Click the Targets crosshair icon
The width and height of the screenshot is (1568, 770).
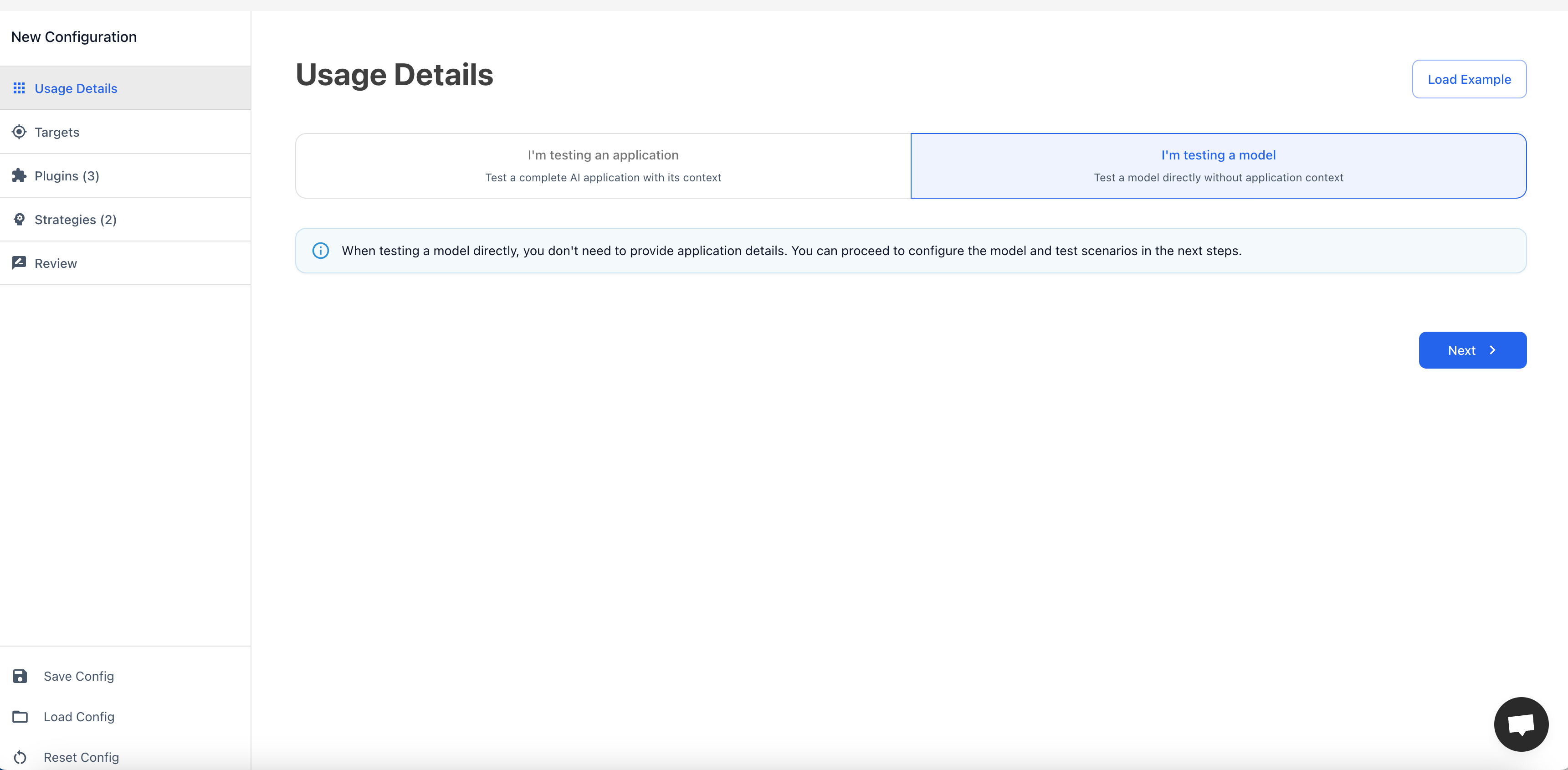tap(19, 132)
